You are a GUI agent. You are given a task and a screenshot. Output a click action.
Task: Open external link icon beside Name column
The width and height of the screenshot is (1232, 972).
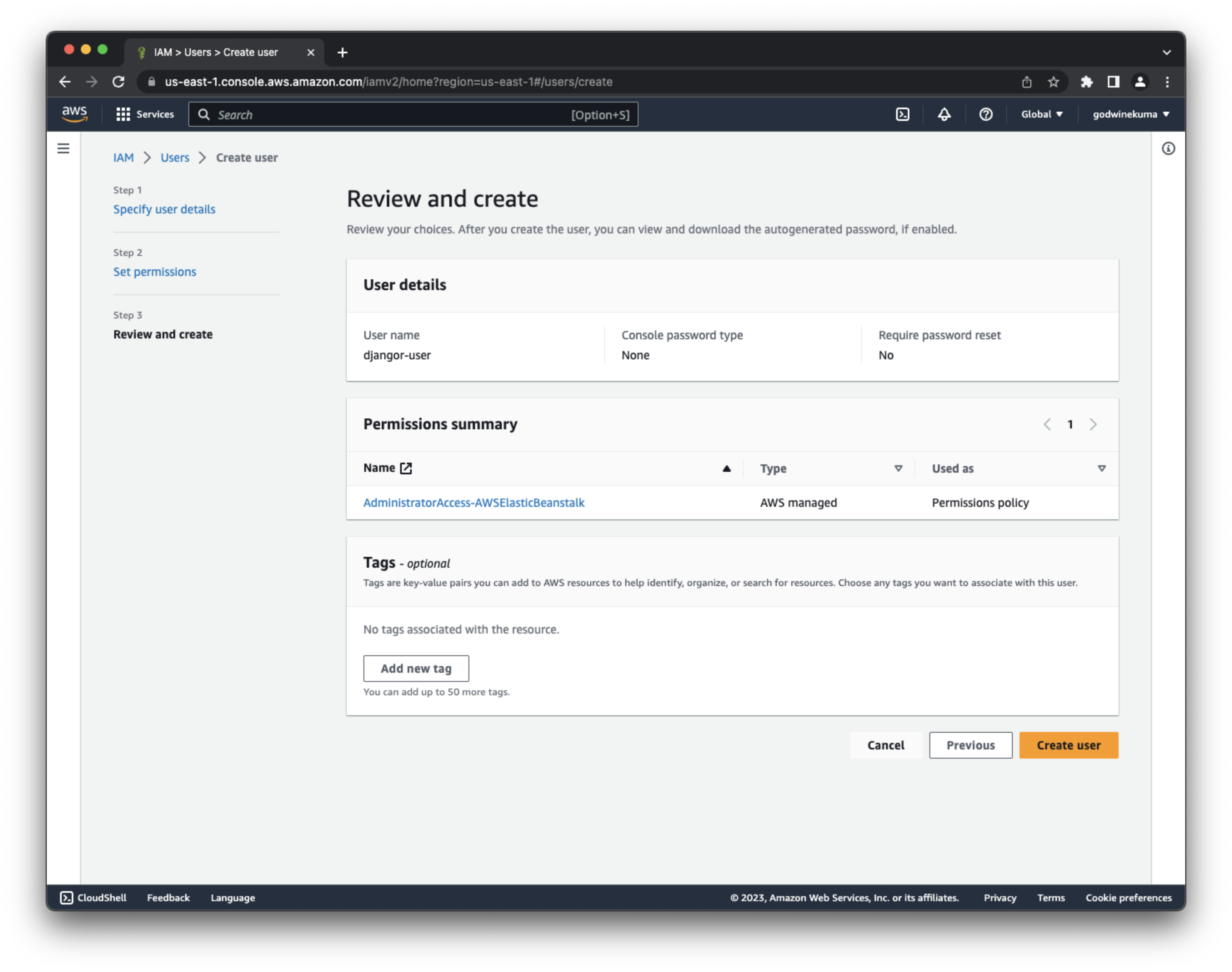406,468
